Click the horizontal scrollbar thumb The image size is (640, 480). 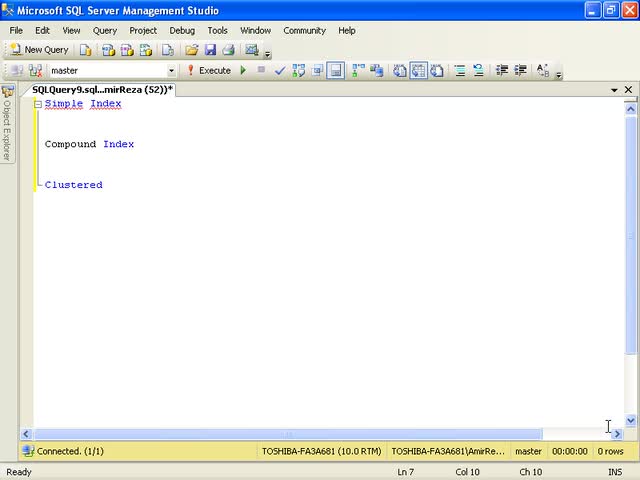[x=288, y=434]
